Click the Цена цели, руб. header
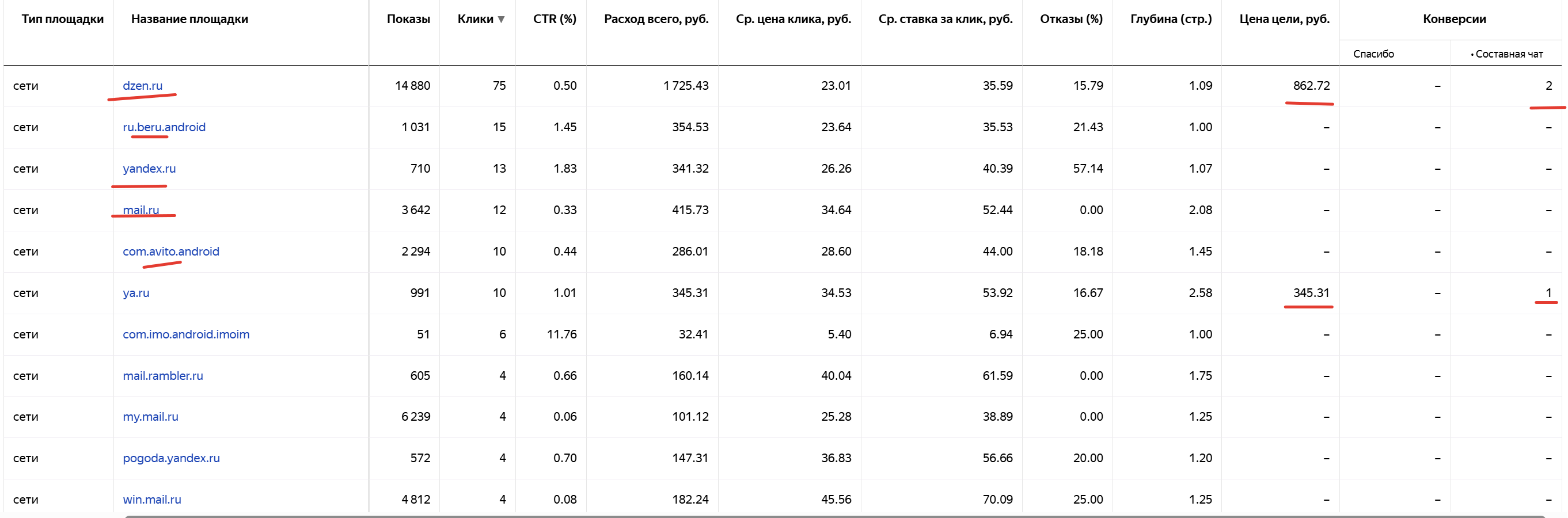The height and width of the screenshot is (518, 1568). click(1284, 19)
